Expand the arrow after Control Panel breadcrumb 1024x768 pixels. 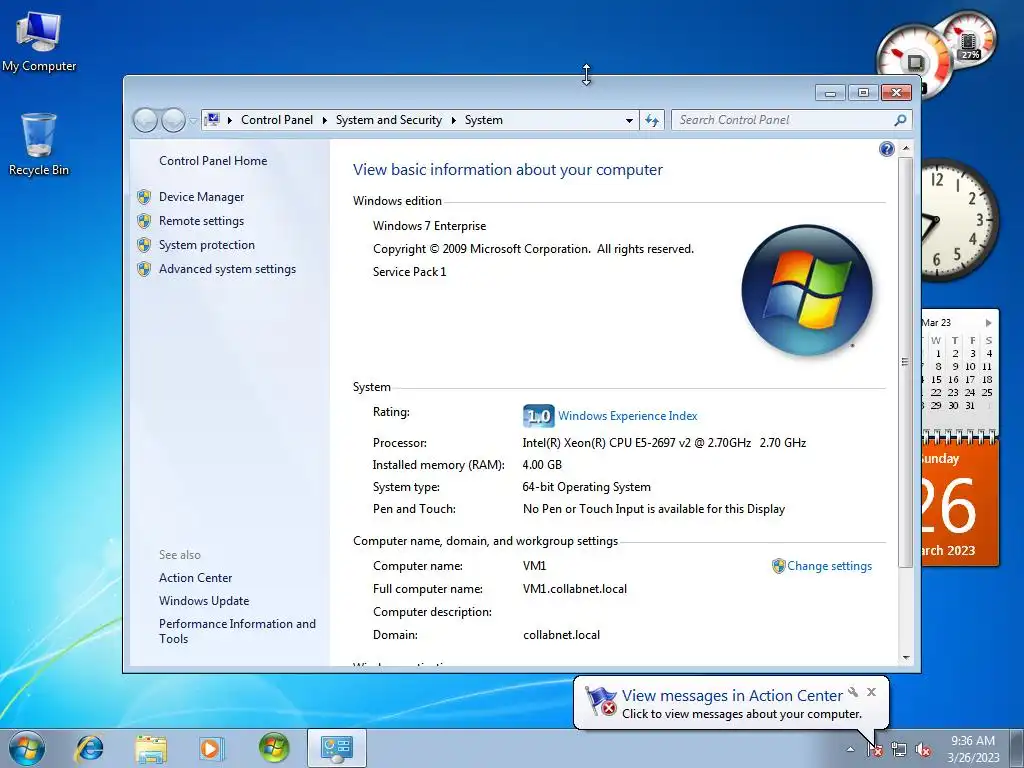[325, 120]
